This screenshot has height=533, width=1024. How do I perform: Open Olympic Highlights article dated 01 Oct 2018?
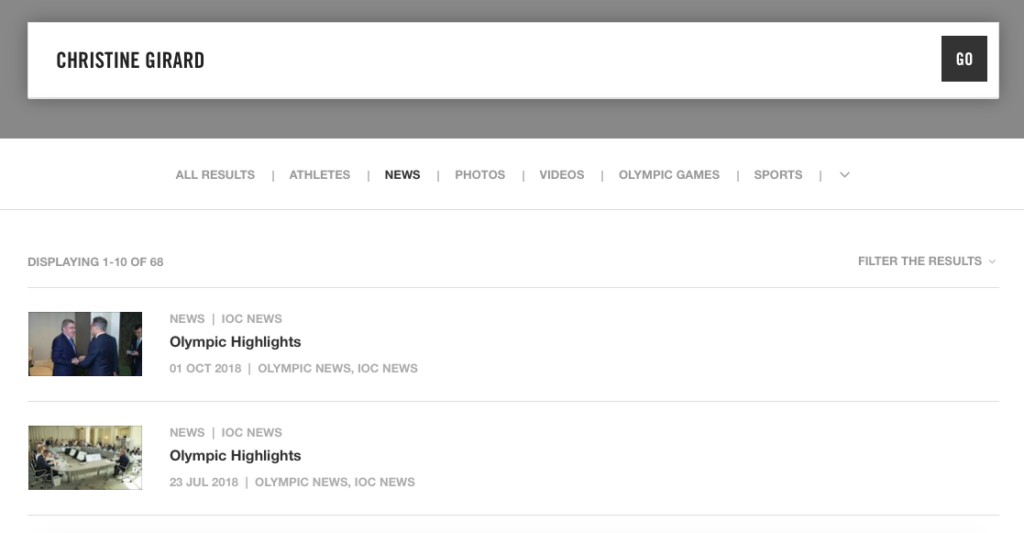235,342
